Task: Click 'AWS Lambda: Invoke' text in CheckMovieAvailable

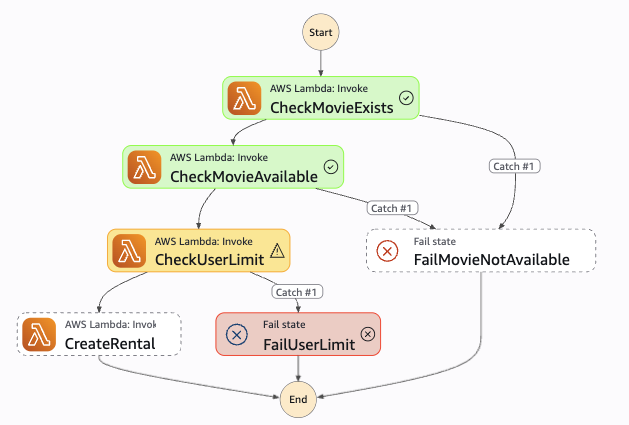Action: point(219,157)
